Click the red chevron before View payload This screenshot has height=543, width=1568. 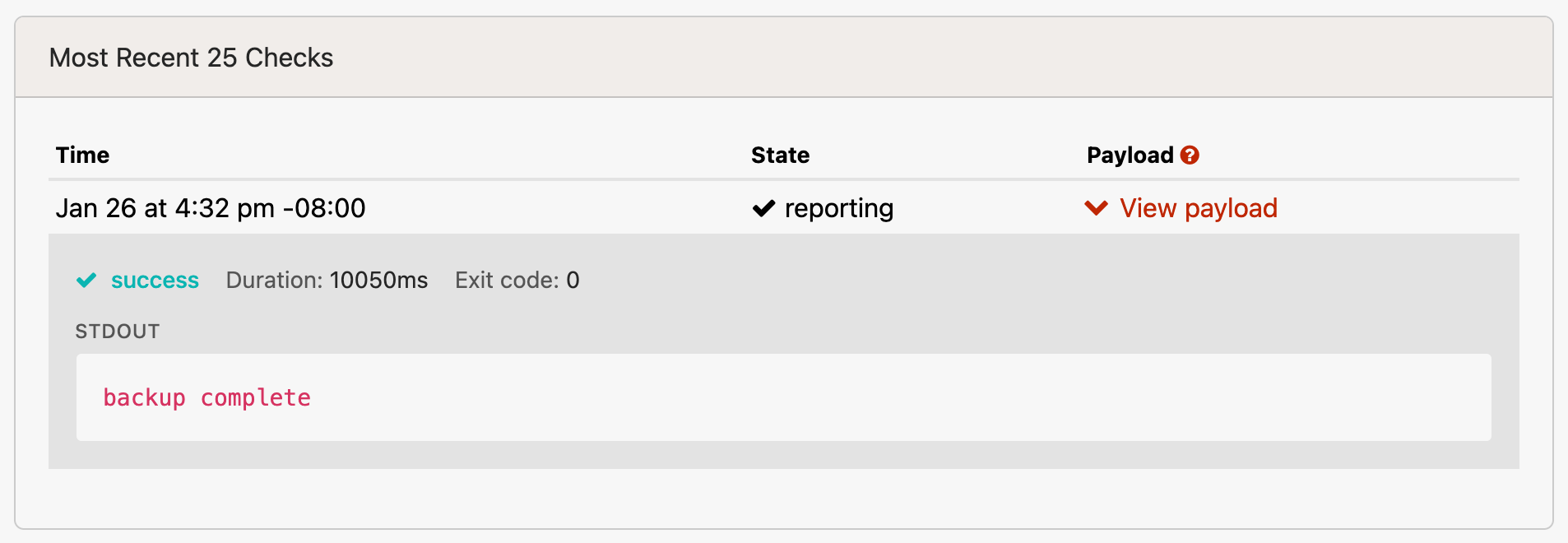pos(1097,208)
